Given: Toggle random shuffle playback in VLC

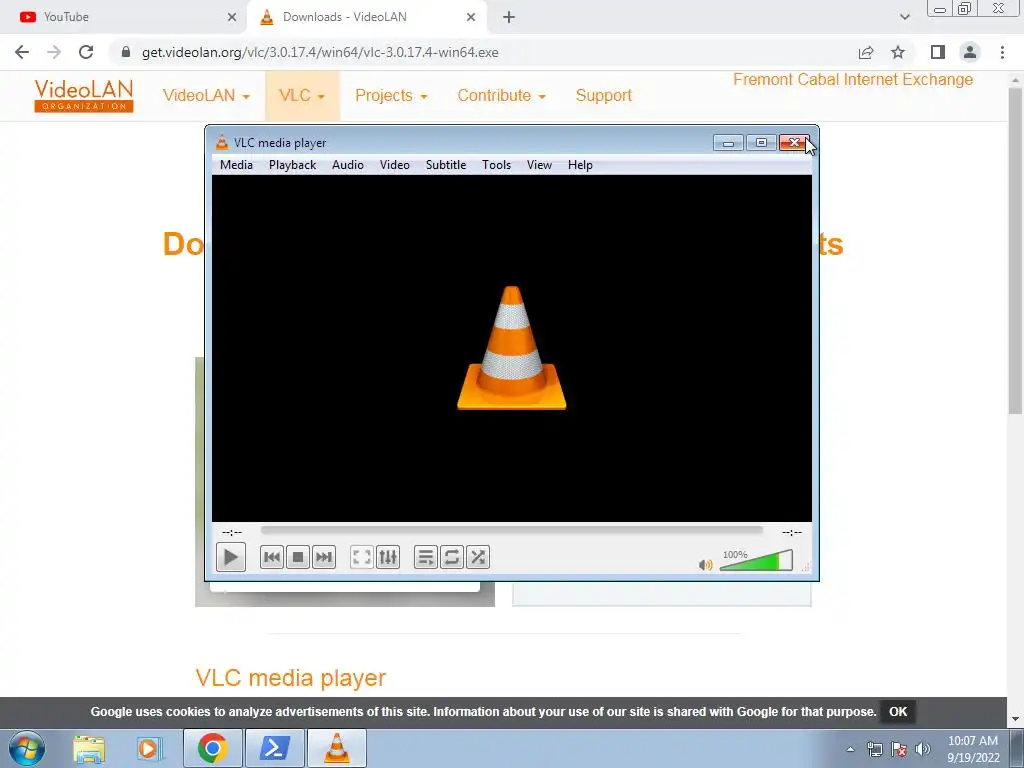Looking at the screenshot, I should click(478, 557).
